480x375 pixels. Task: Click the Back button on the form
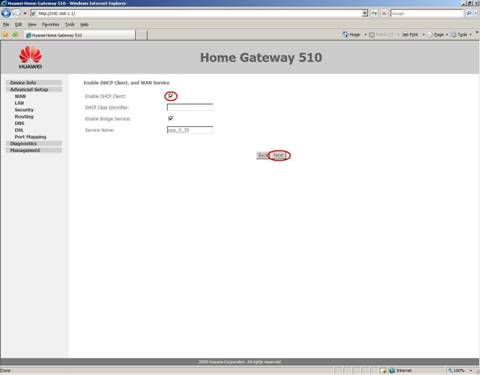[x=263, y=155]
